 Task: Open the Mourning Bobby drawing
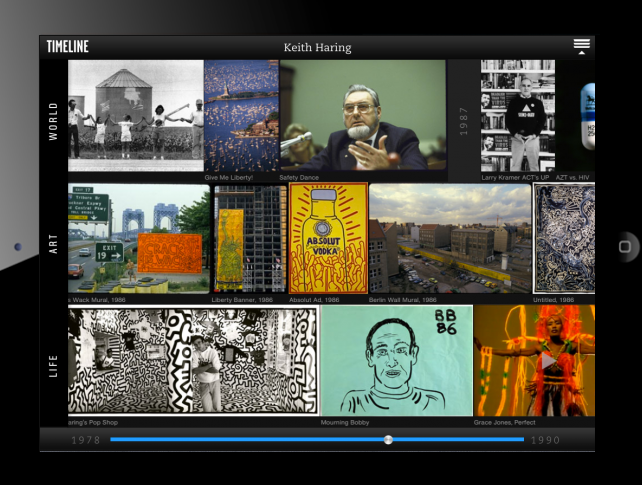397,361
